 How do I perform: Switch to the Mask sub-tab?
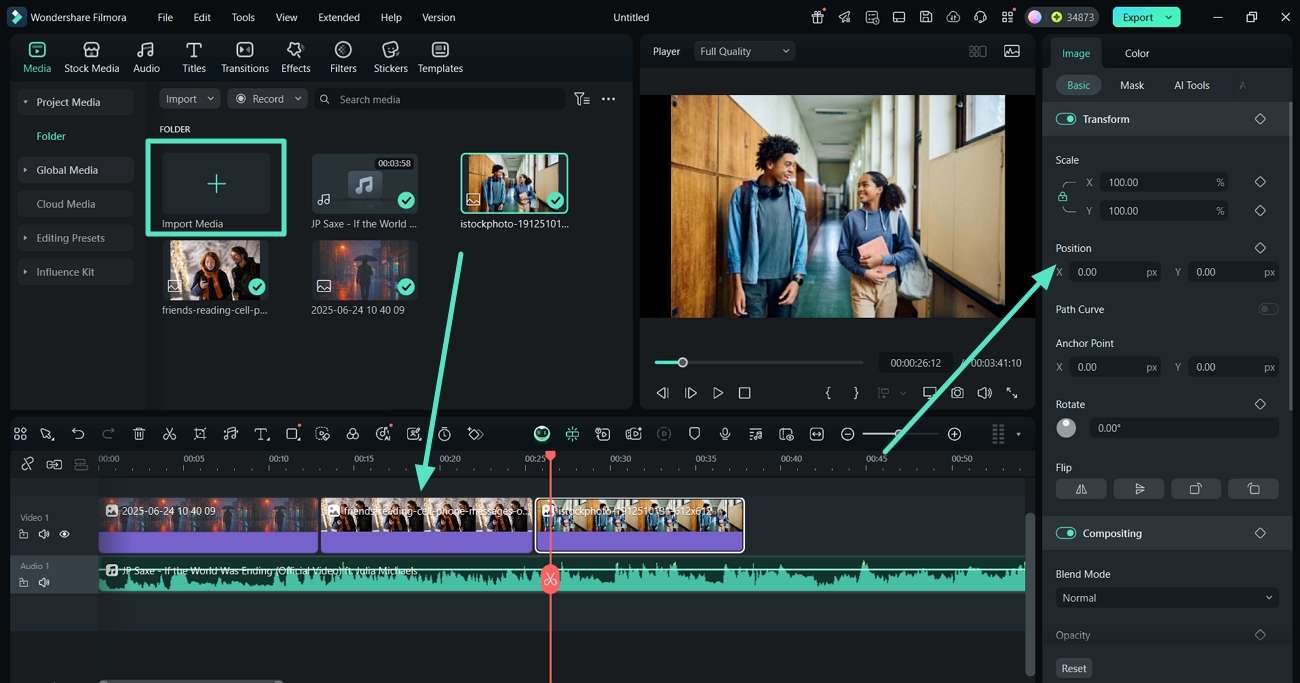[1132, 85]
